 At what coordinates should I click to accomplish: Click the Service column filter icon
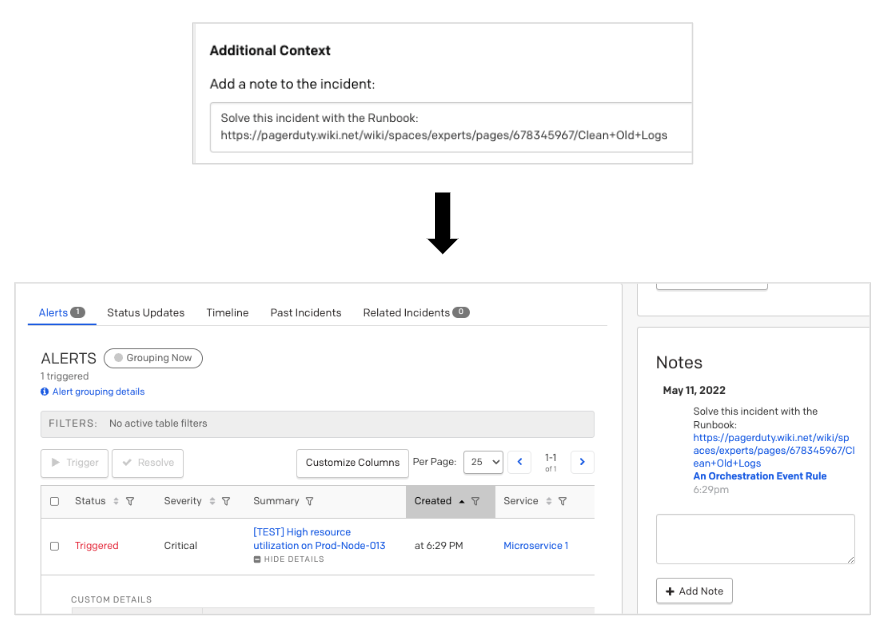(562, 501)
